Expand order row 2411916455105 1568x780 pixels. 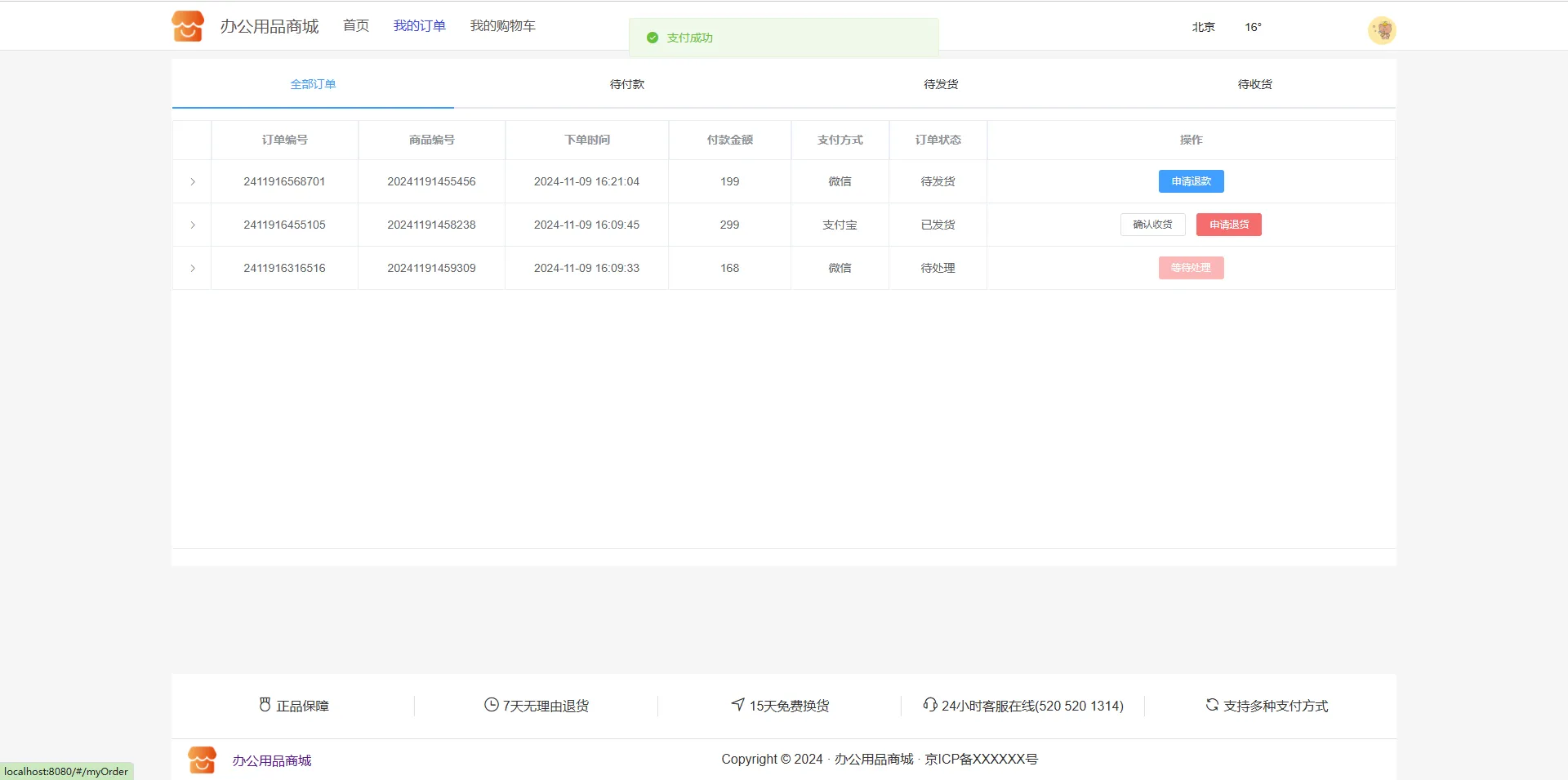pyautogui.click(x=193, y=225)
